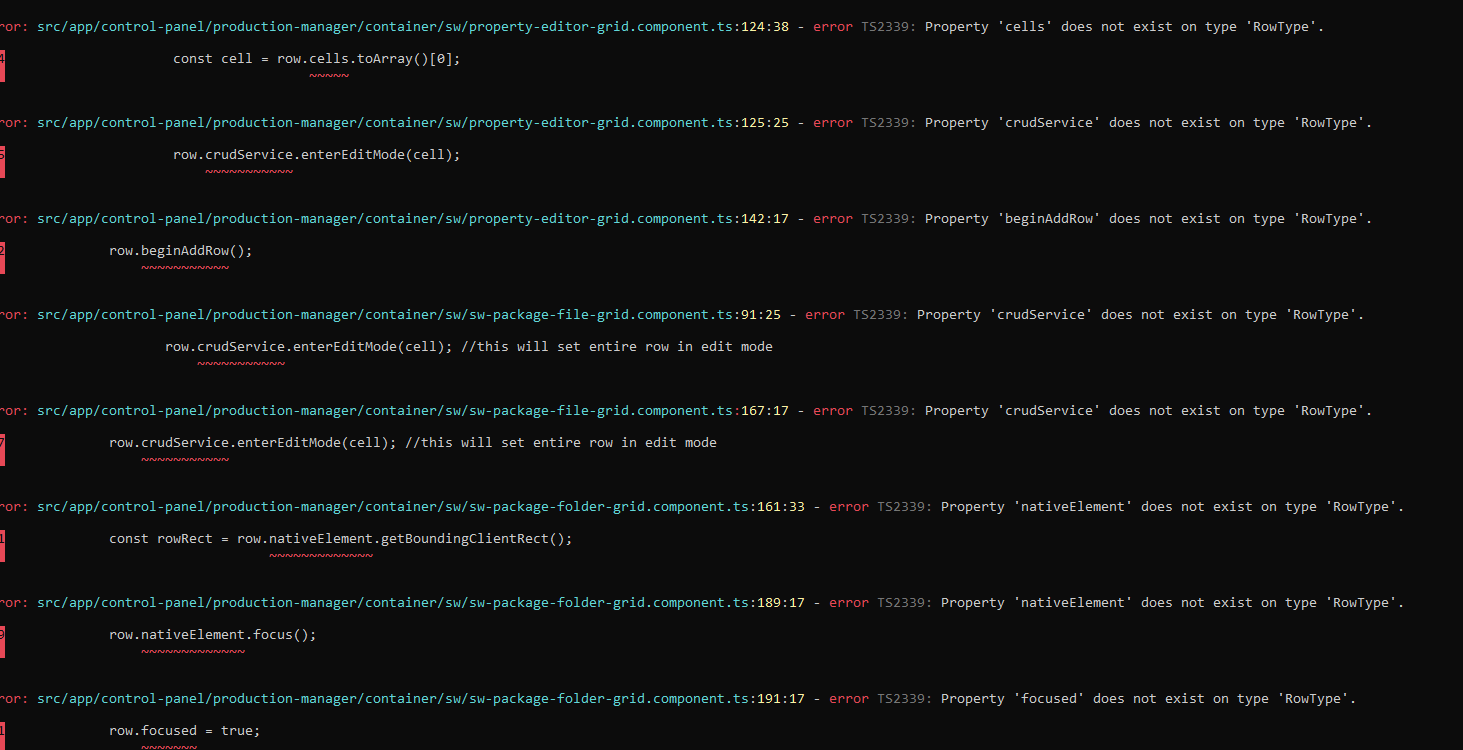Viewport: 1463px width, 750px height.
Task: Select the underlined 'cells' token in first error
Action: tap(328, 58)
